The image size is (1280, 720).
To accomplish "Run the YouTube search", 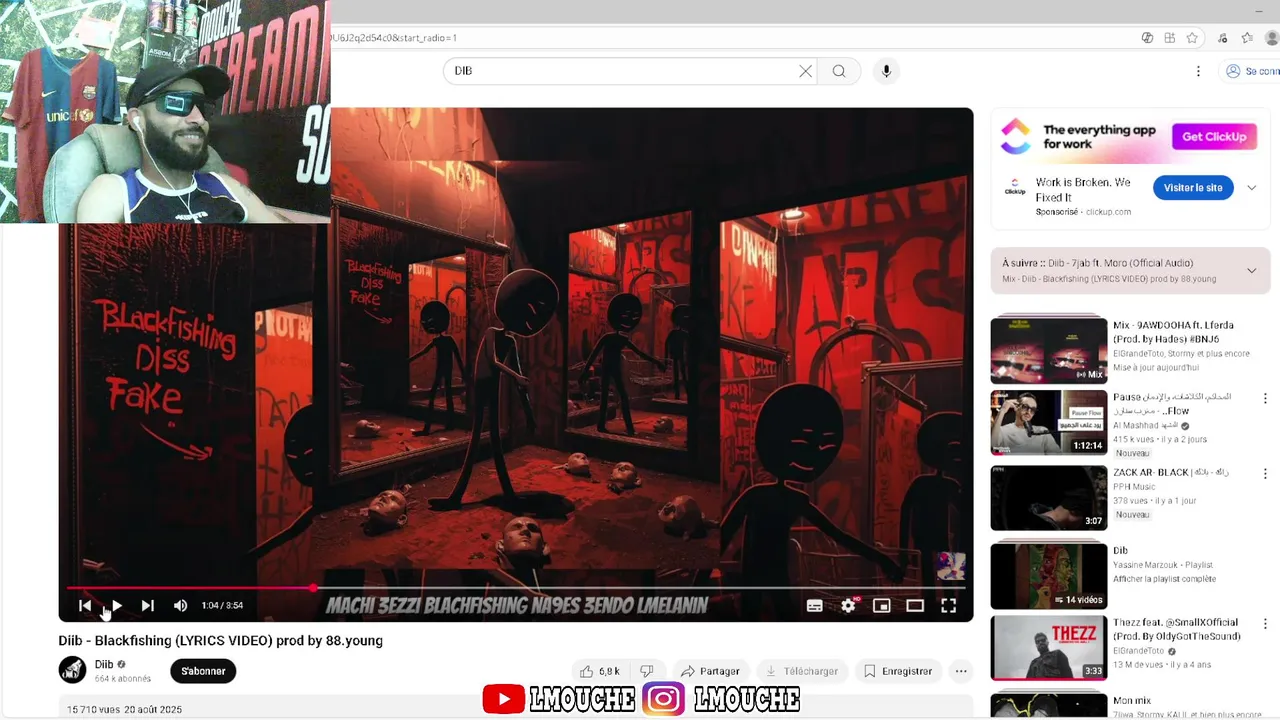I will (x=839, y=71).
